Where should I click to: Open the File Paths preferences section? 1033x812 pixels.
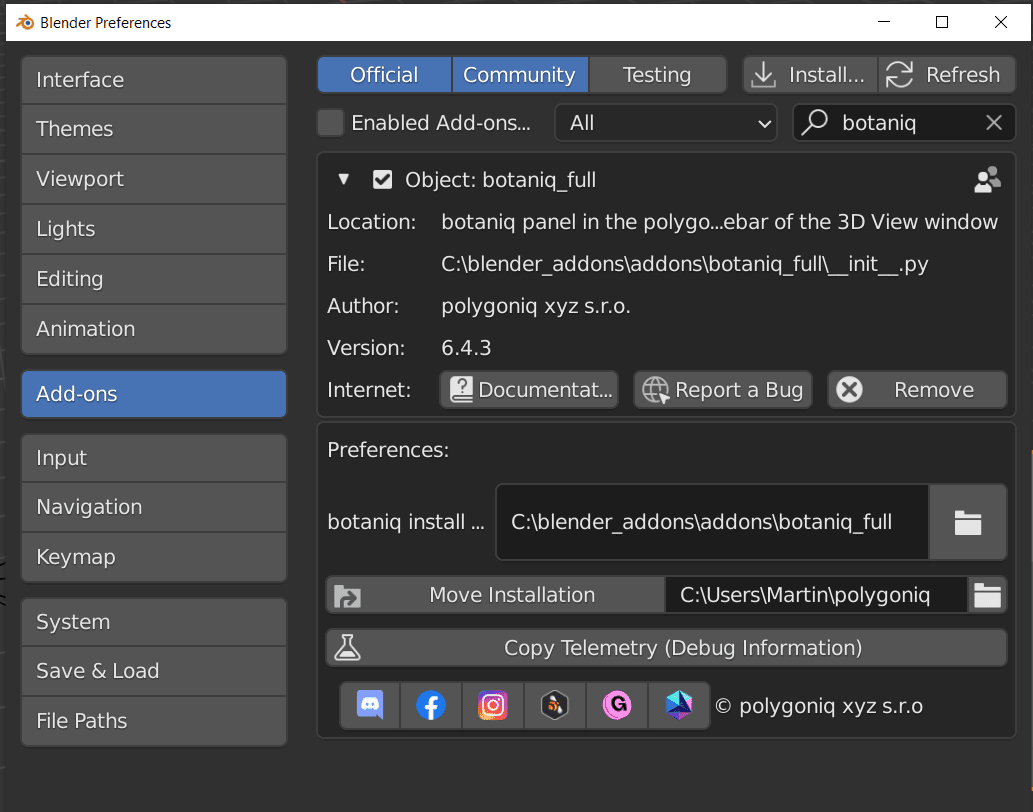point(154,721)
